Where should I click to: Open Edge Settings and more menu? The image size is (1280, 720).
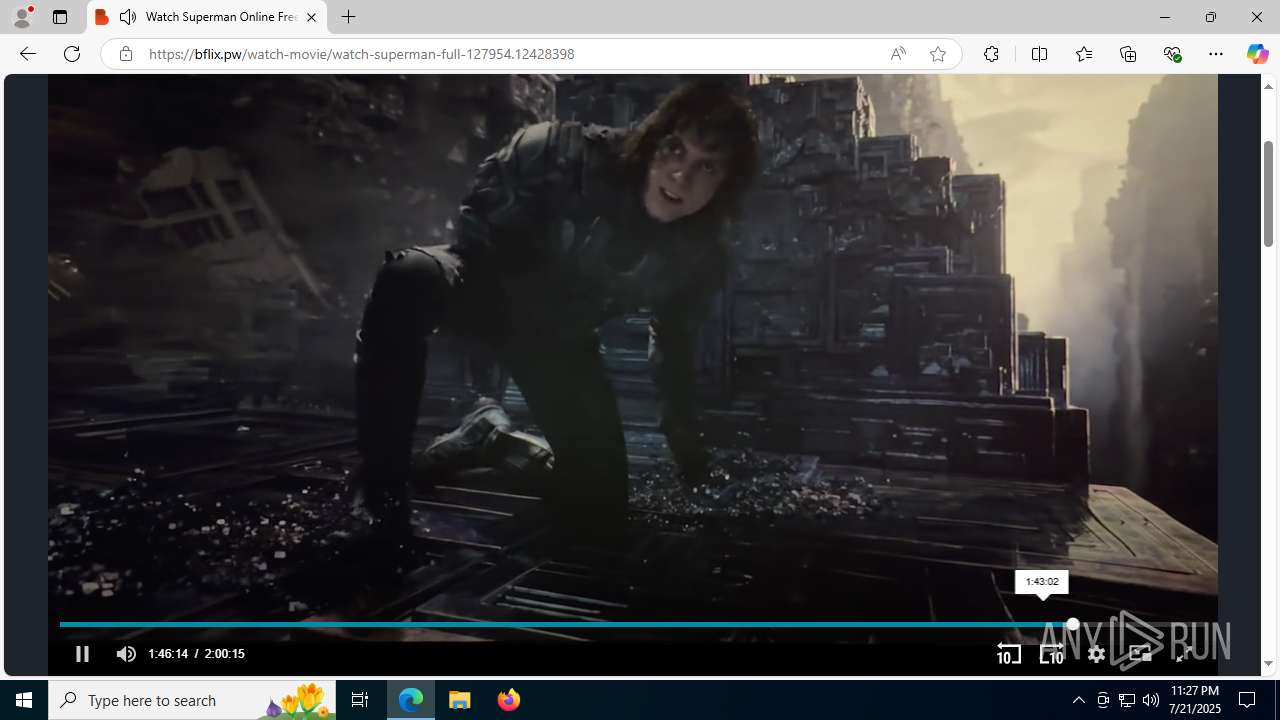tap(1216, 54)
